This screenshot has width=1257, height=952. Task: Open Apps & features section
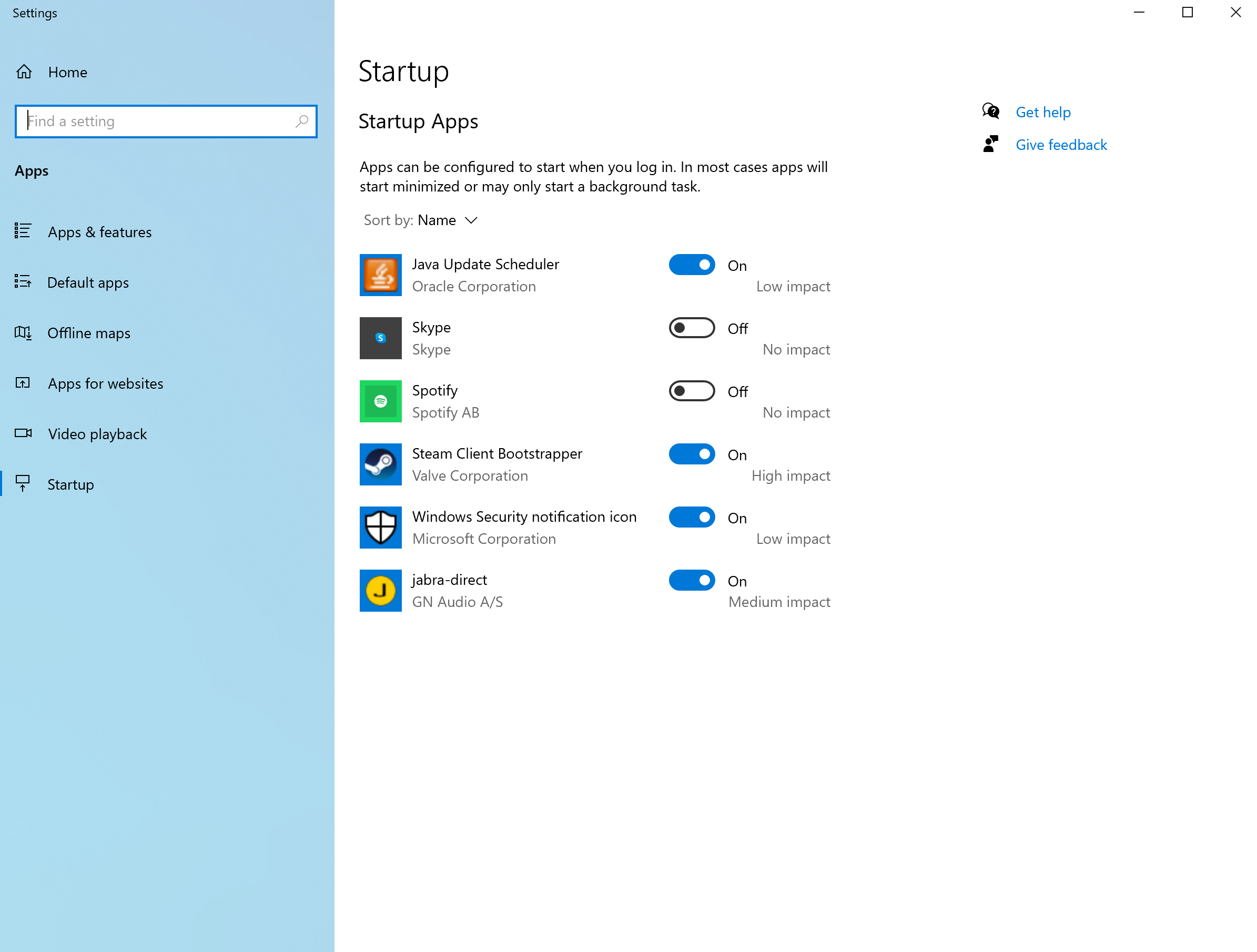pyautogui.click(x=99, y=232)
